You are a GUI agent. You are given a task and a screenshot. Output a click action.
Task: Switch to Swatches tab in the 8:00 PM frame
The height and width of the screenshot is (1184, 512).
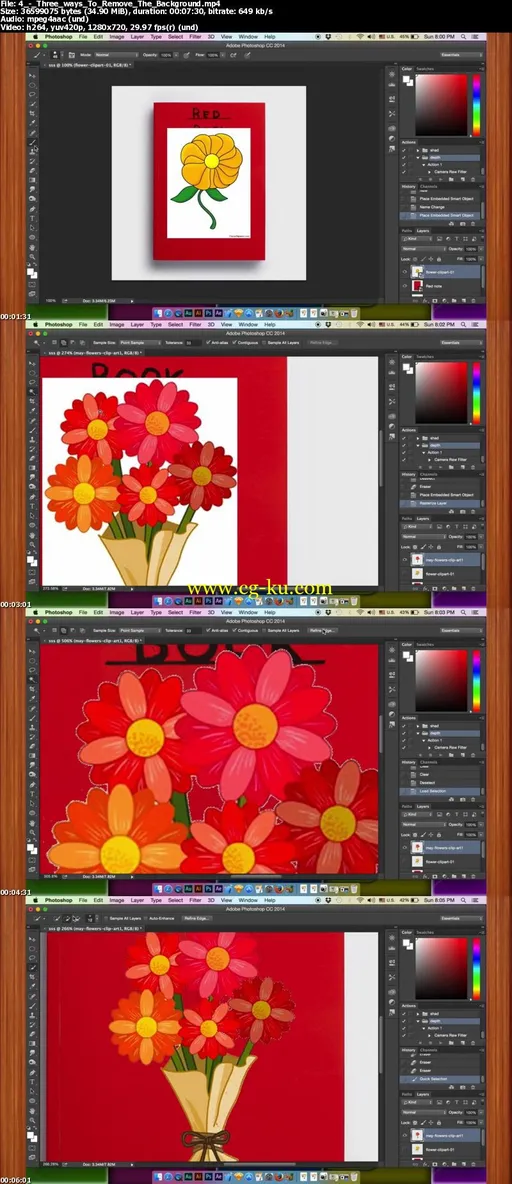(425, 69)
